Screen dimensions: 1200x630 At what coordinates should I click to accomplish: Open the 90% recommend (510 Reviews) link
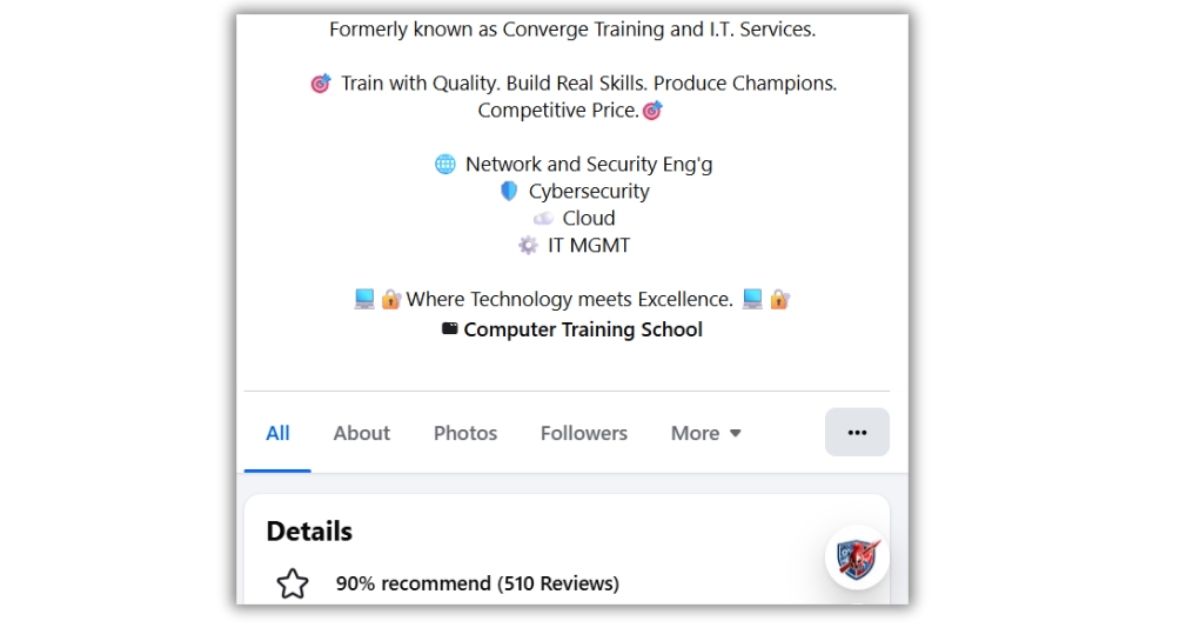click(x=477, y=583)
